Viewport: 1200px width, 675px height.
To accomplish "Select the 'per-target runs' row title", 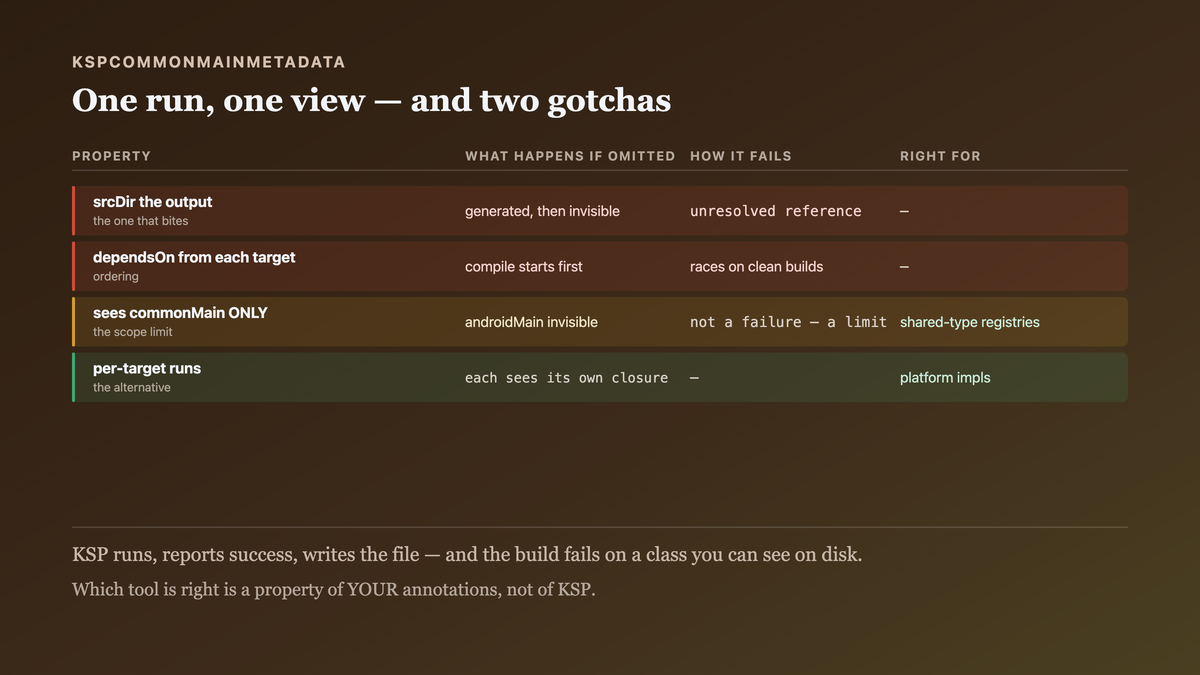I will click(147, 368).
